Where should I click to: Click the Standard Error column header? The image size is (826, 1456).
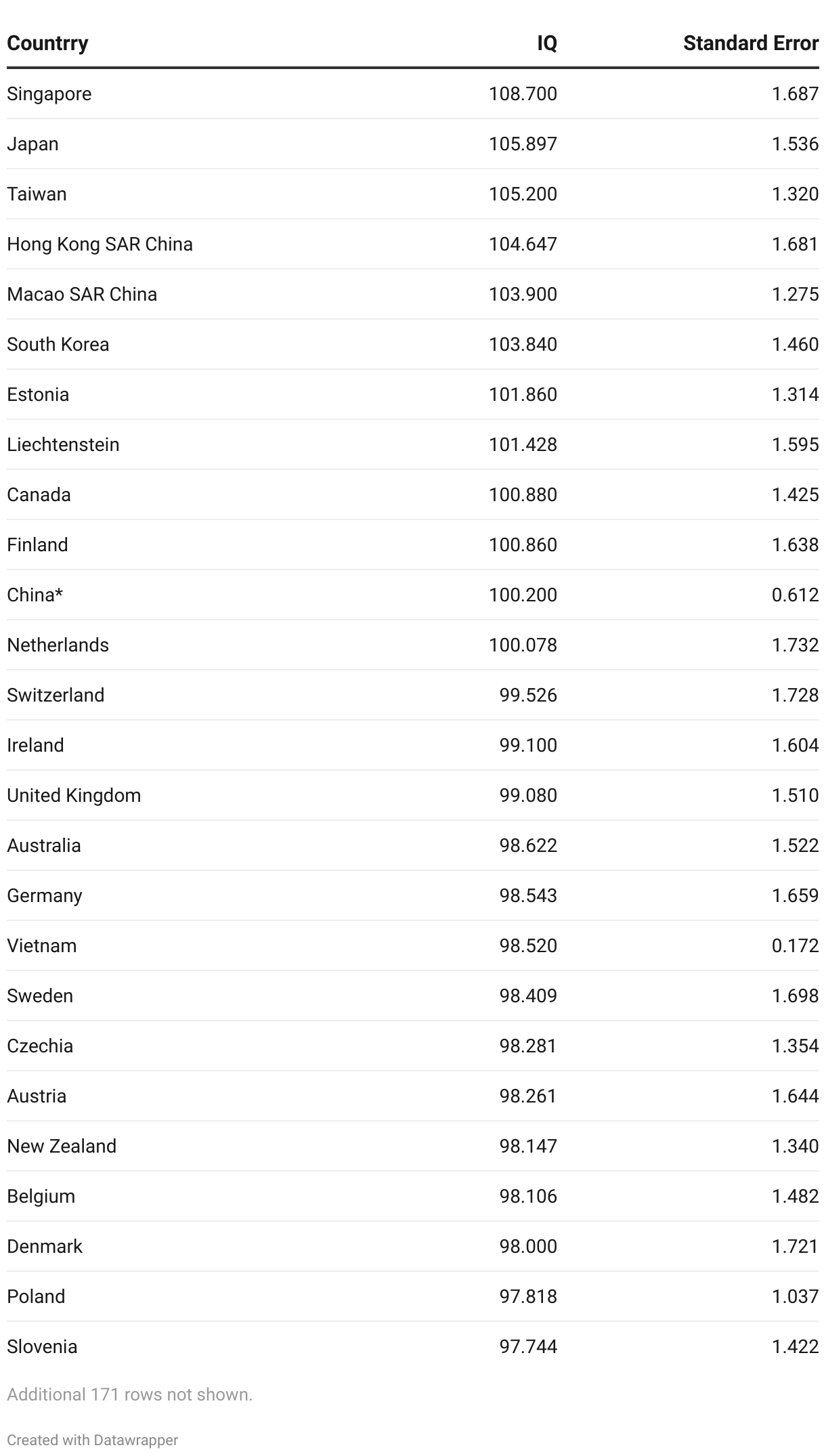751,43
